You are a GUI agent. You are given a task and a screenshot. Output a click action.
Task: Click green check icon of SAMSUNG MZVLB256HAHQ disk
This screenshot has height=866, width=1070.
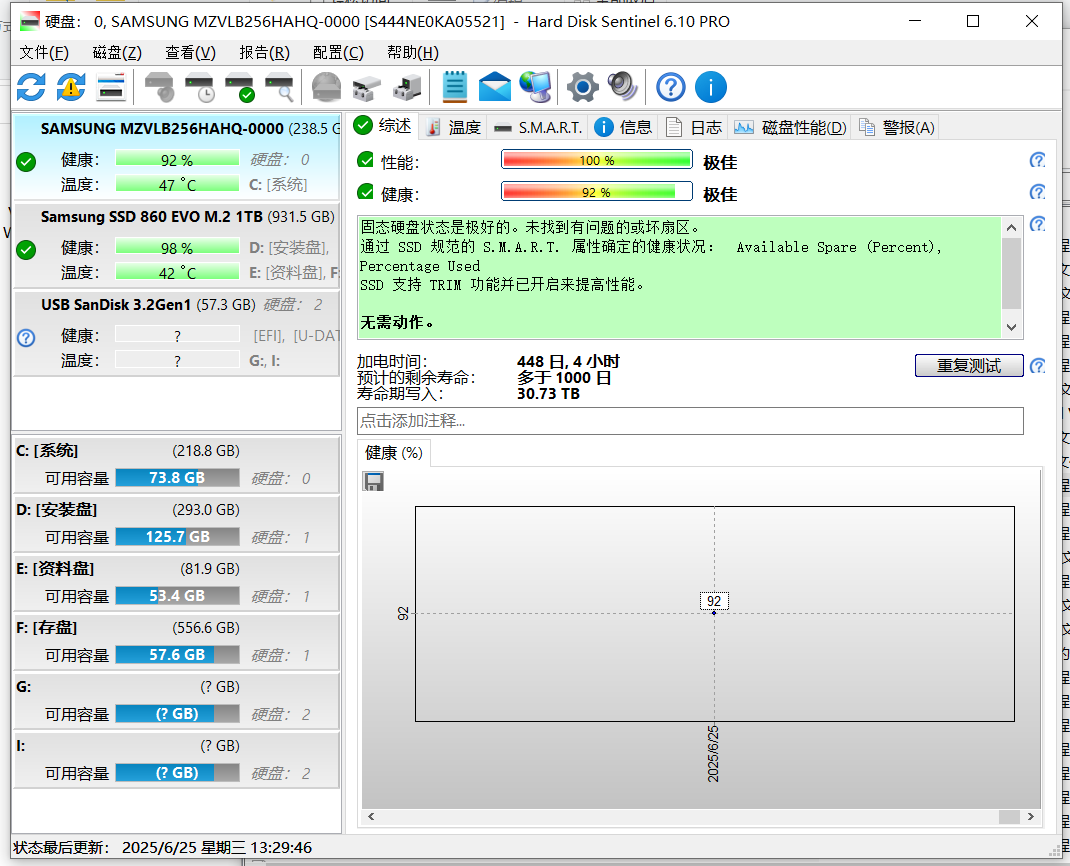26,162
